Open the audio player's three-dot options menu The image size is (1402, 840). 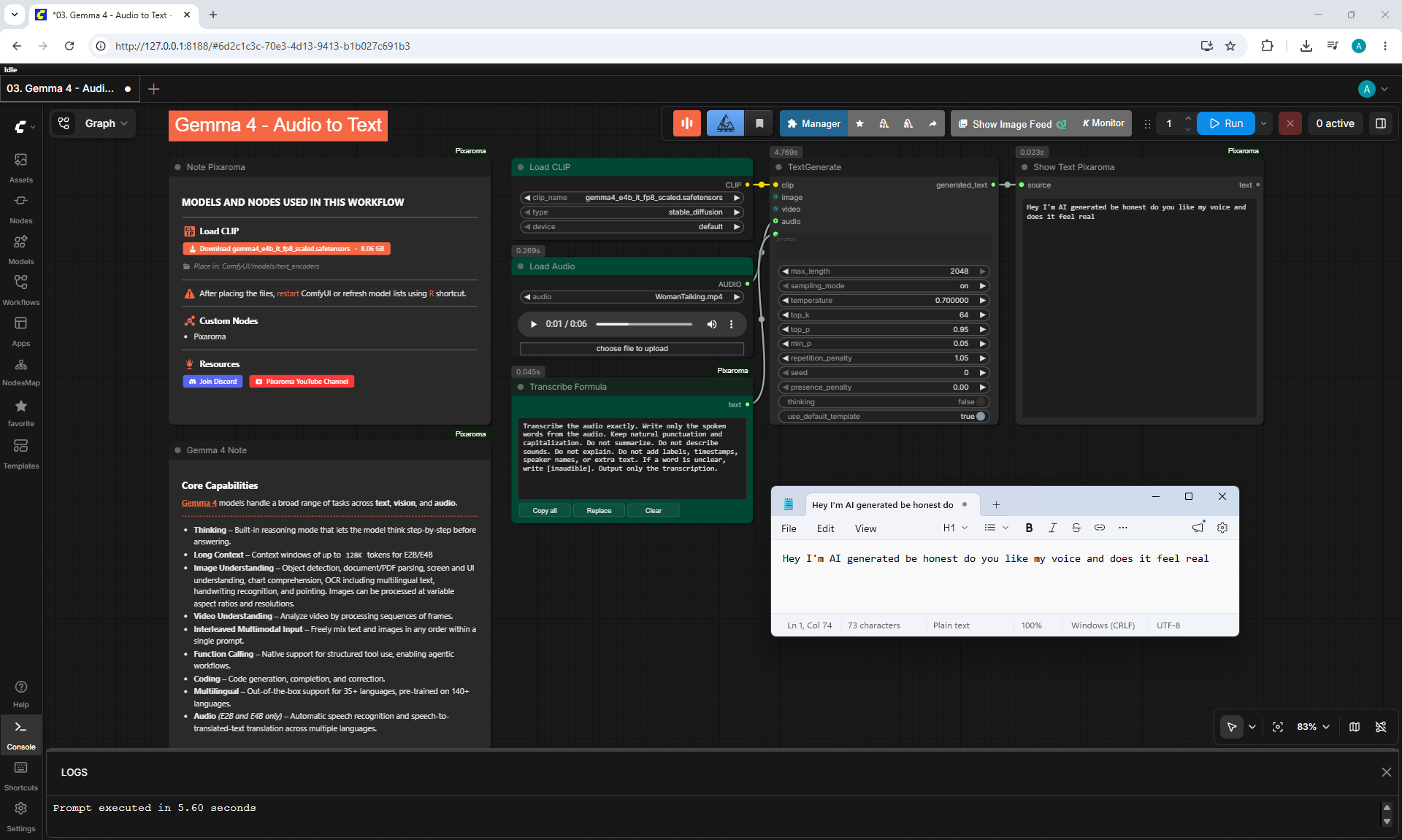click(x=731, y=324)
